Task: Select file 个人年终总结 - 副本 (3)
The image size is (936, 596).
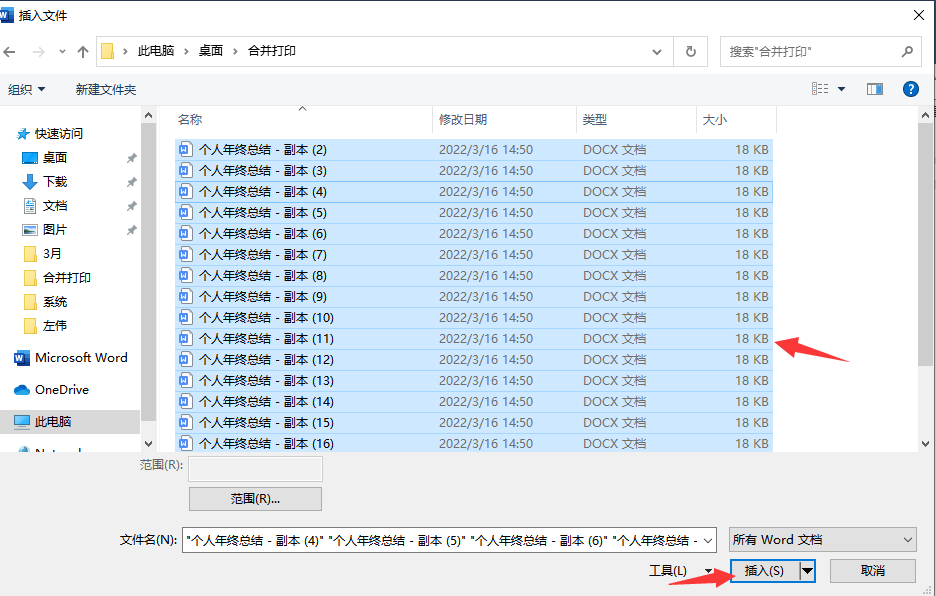Action: point(474,171)
